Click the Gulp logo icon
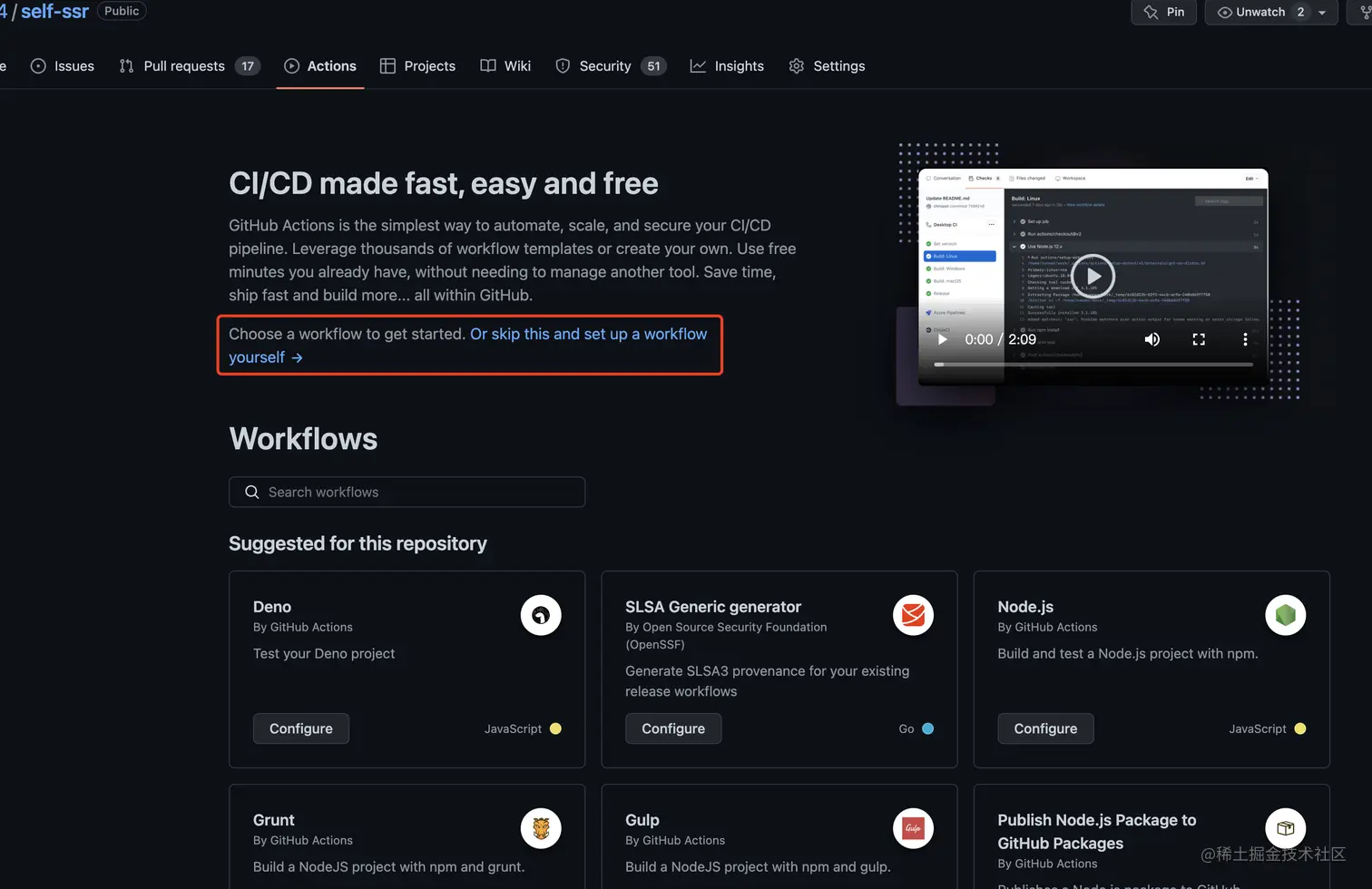Image resolution: width=1372 pixels, height=889 pixels. point(913,828)
